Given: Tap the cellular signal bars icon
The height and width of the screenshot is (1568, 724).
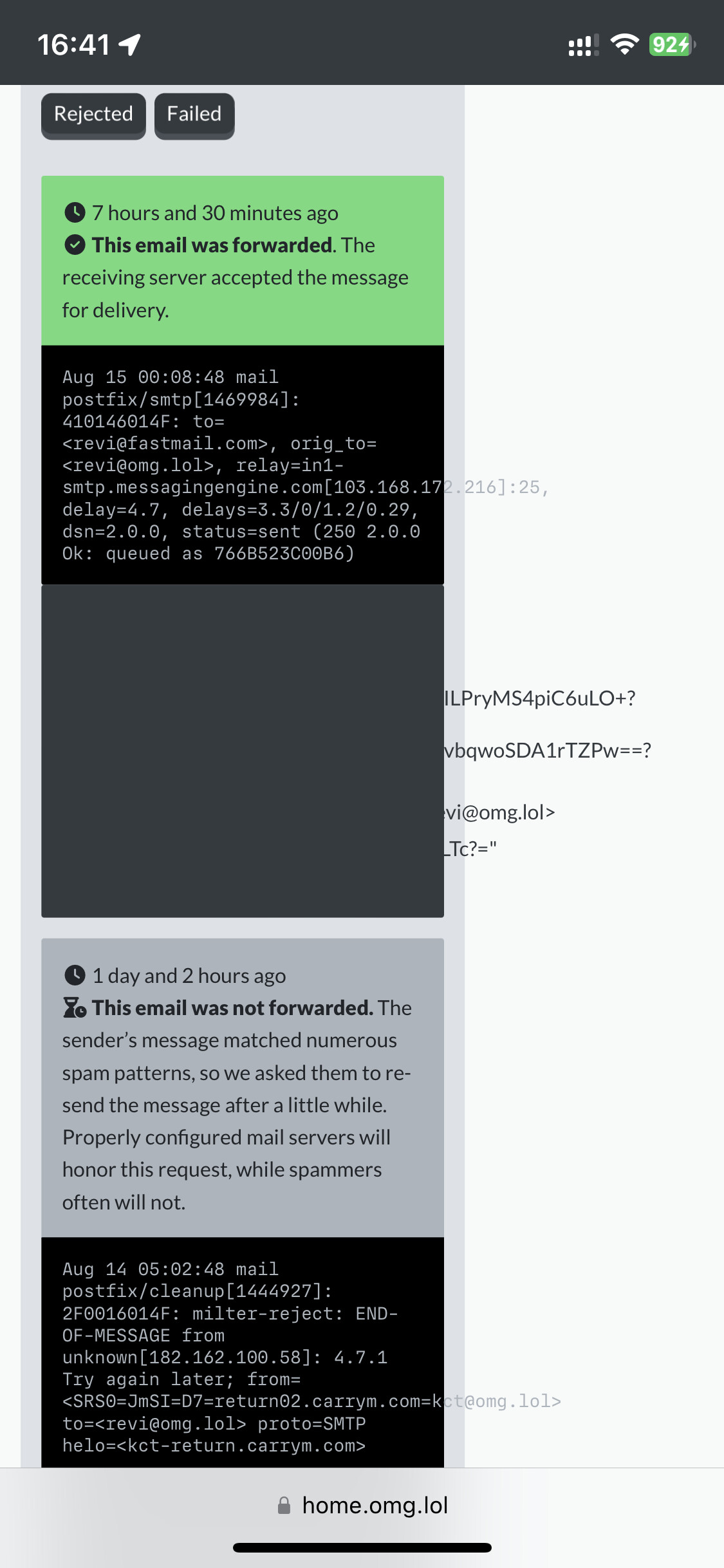Looking at the screenshot, I should click(584, 45).
